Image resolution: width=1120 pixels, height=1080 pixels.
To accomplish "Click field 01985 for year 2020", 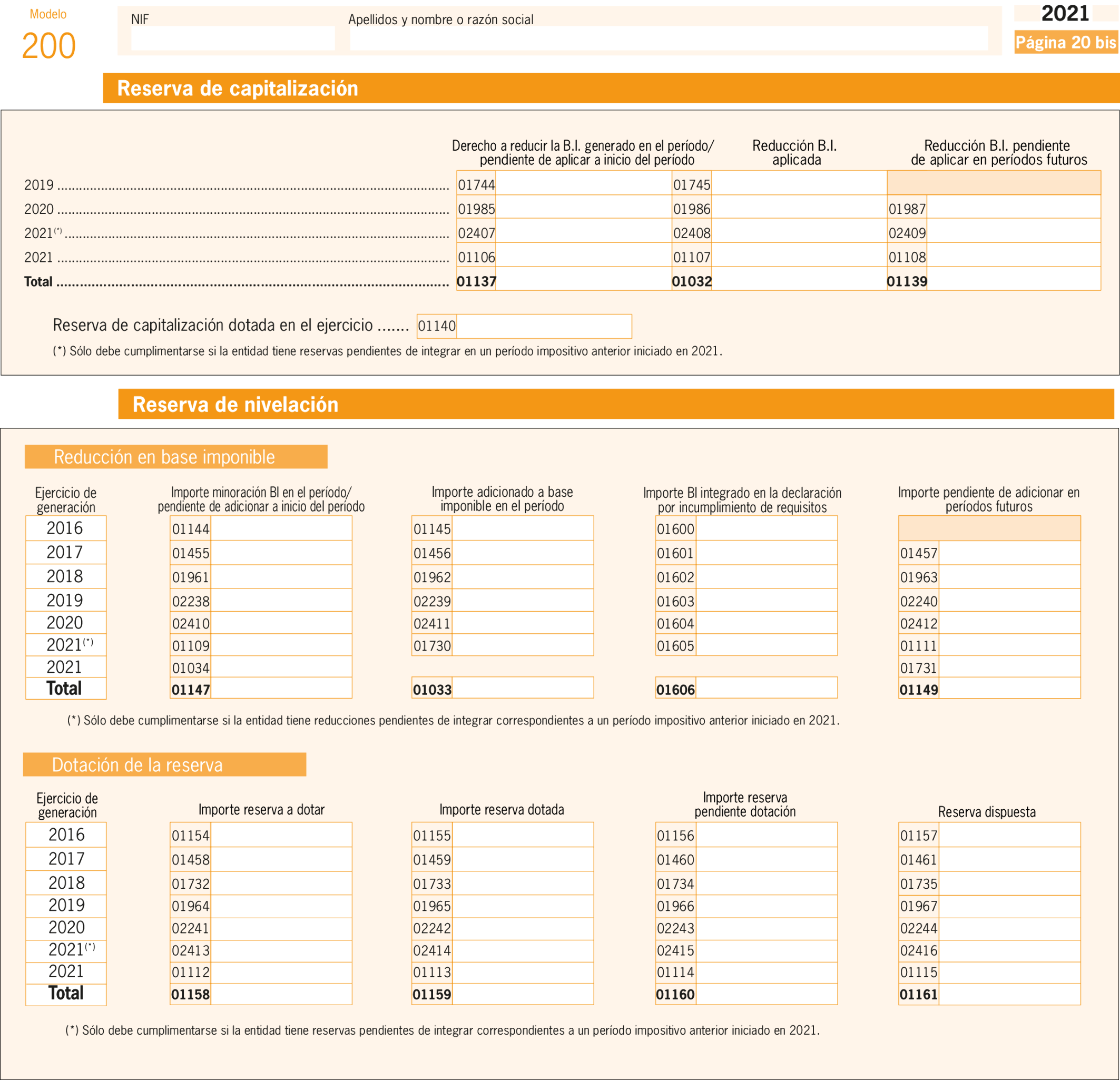I will point(583,208).
